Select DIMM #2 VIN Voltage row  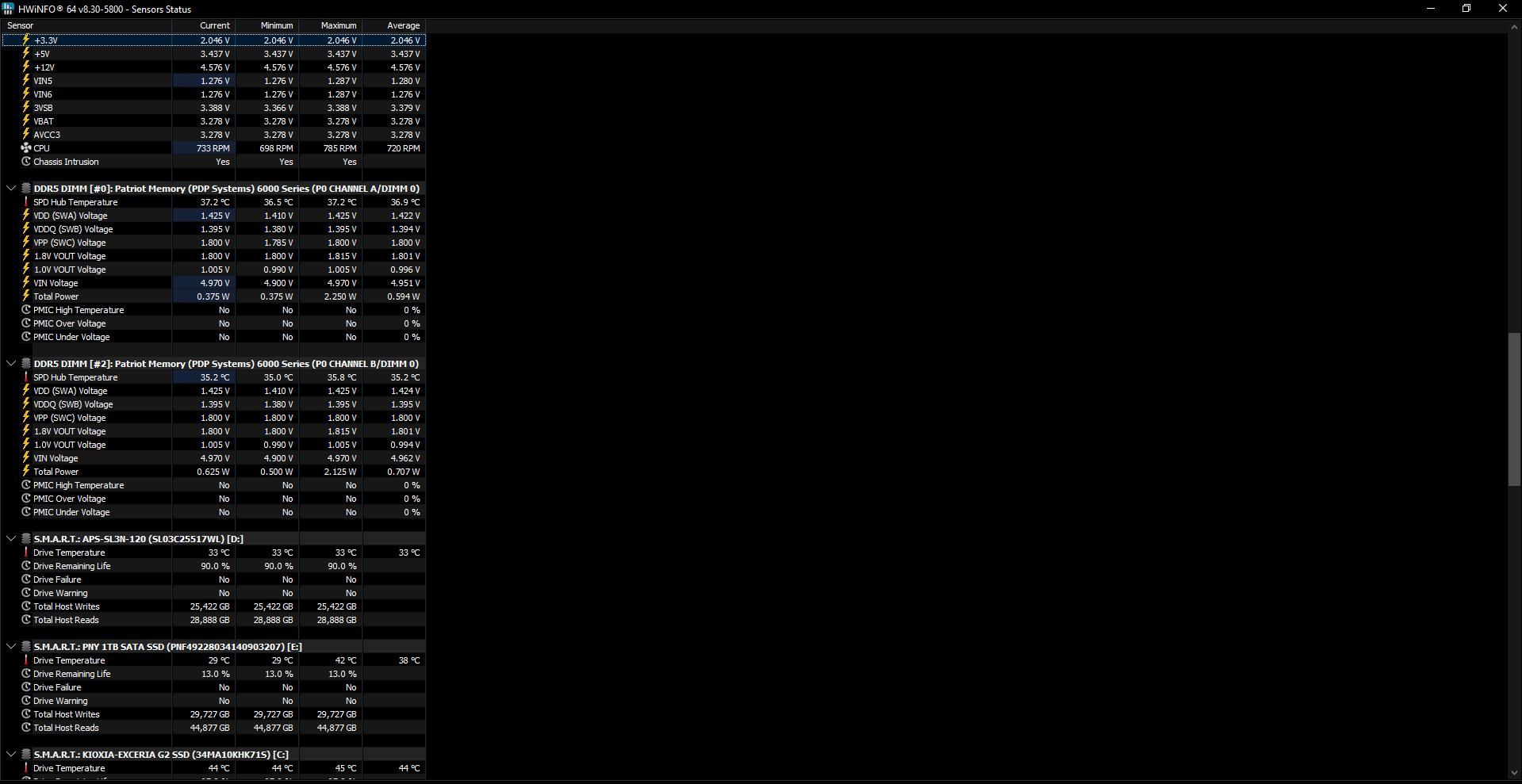(213, 458)
